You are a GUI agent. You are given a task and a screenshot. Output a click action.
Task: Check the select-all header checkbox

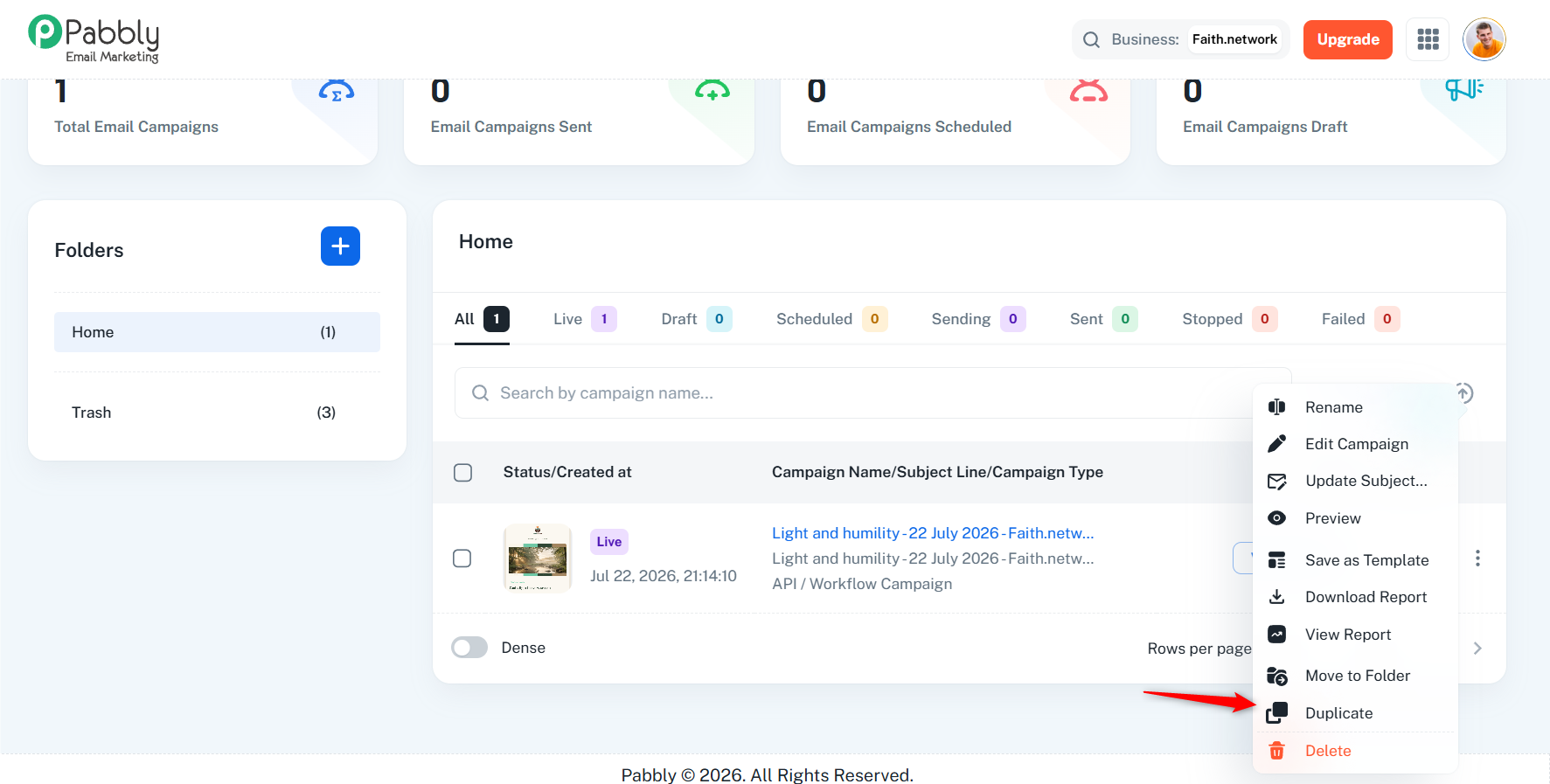(463, 473)
